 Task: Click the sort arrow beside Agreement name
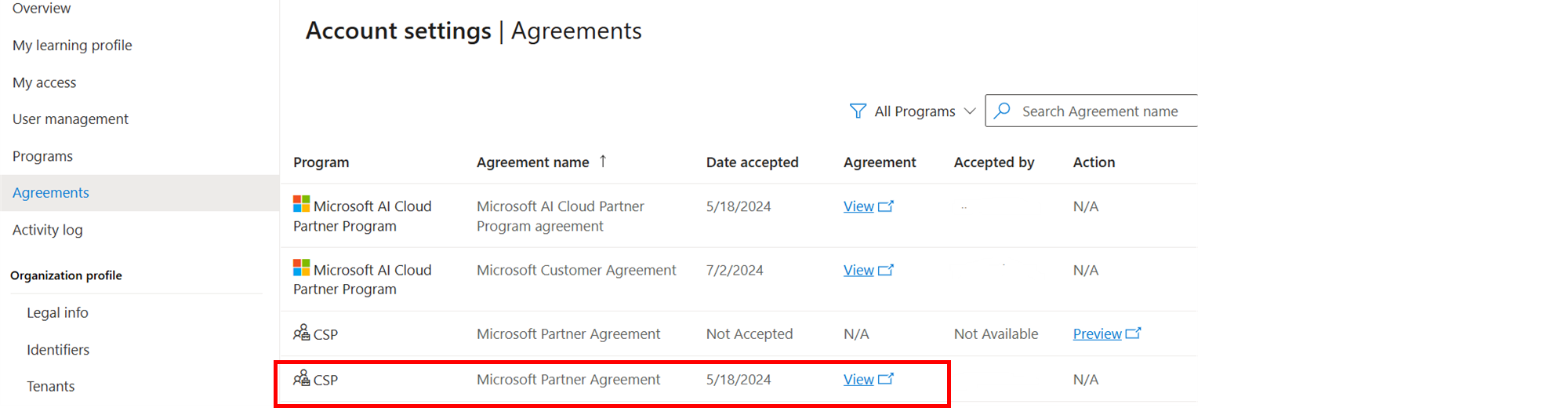(603, 161)
